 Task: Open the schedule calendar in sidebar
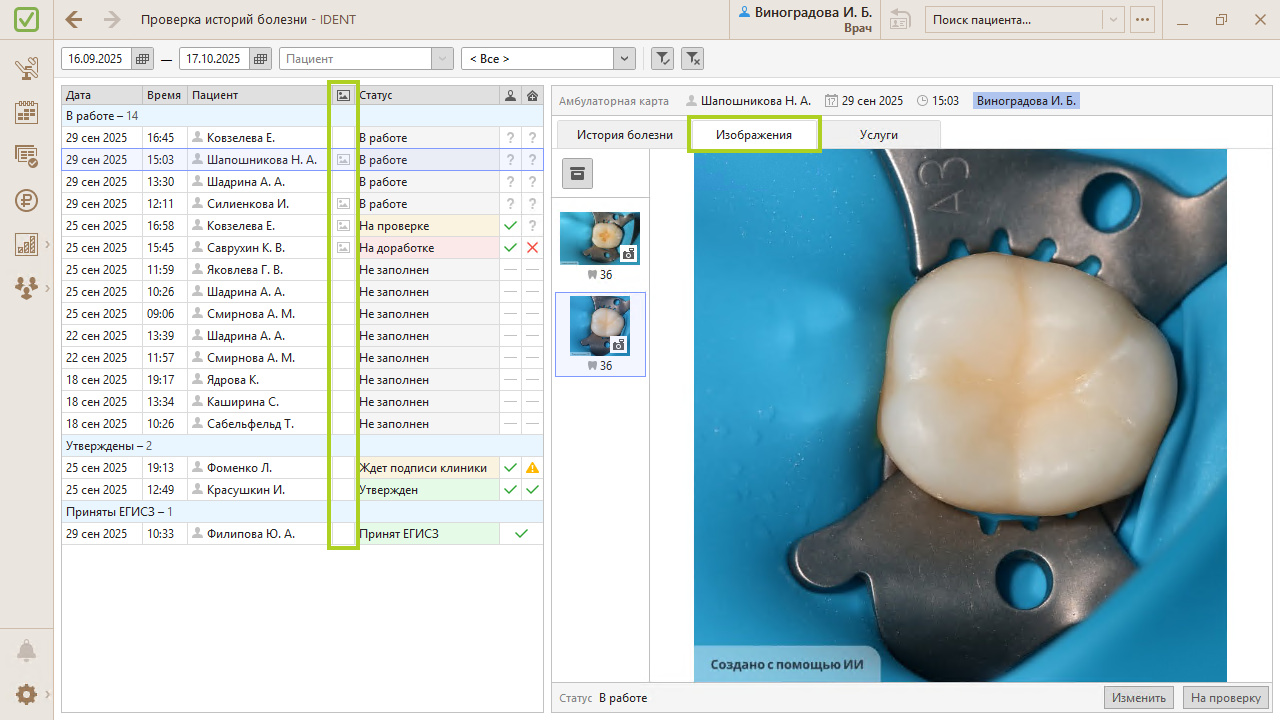point(26,112)
